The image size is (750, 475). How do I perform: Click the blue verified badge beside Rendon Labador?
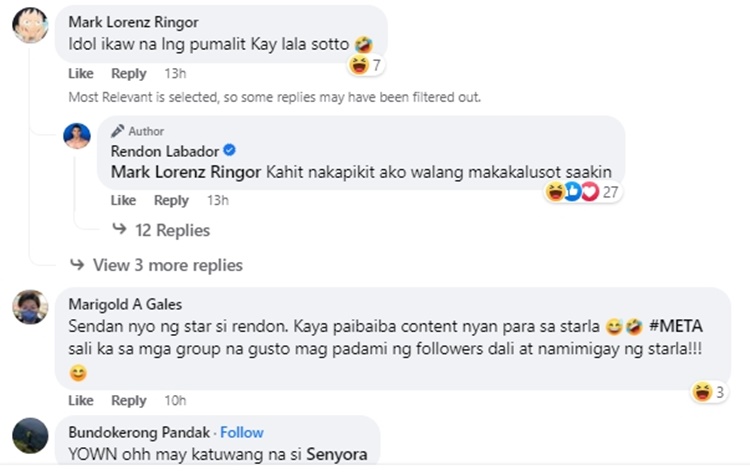229,150
